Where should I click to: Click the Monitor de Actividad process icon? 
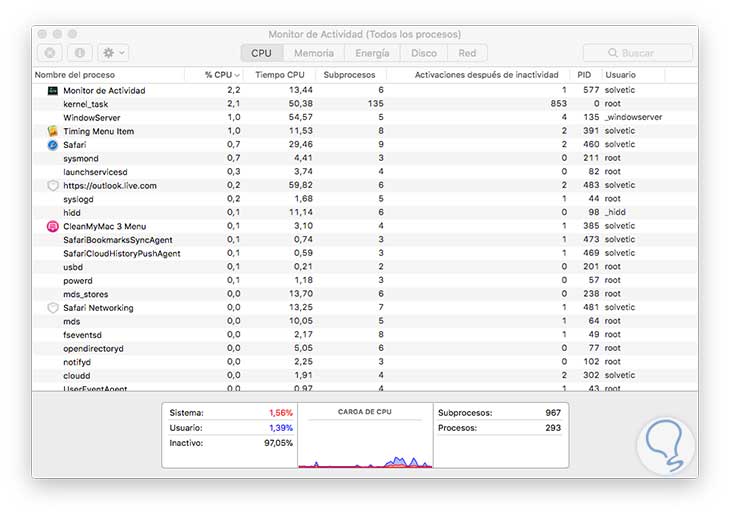click(x=53, y=90)
